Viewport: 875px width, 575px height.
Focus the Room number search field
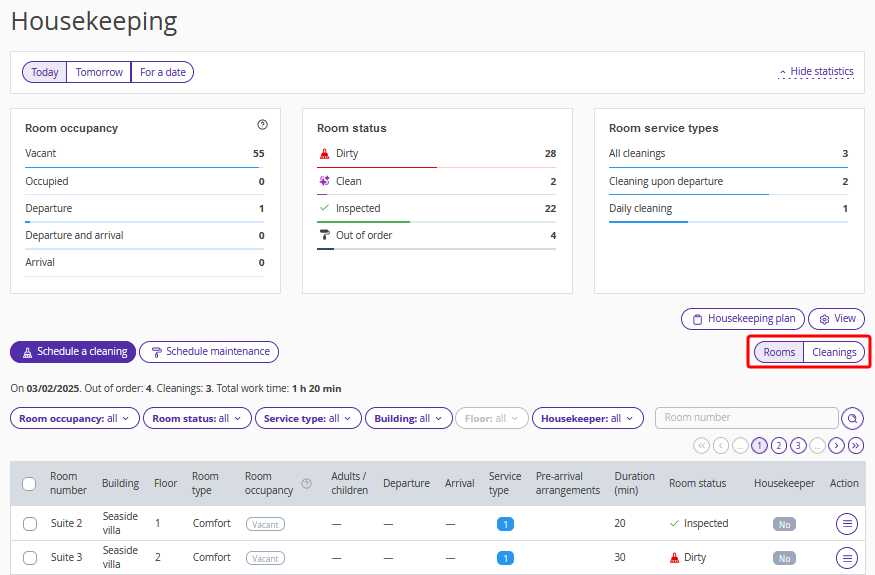[x=746, y=418]
